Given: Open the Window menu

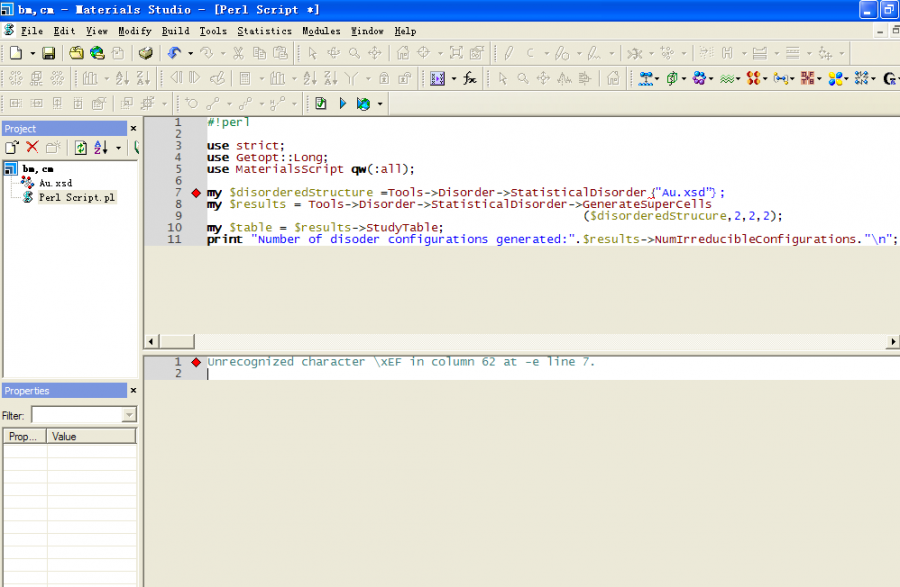Looking at the screenshot, I should tap(367, 31).
